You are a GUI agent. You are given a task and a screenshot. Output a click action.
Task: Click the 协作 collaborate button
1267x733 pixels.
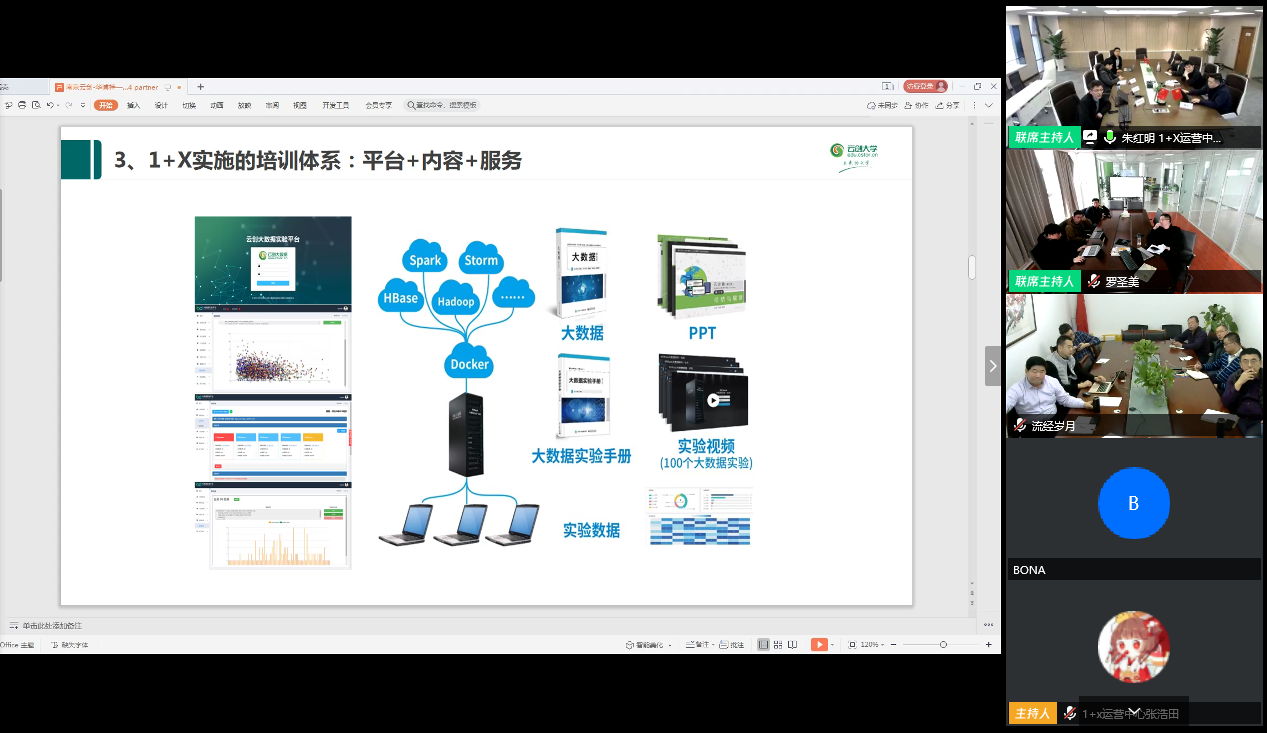[x=917, y=105]
